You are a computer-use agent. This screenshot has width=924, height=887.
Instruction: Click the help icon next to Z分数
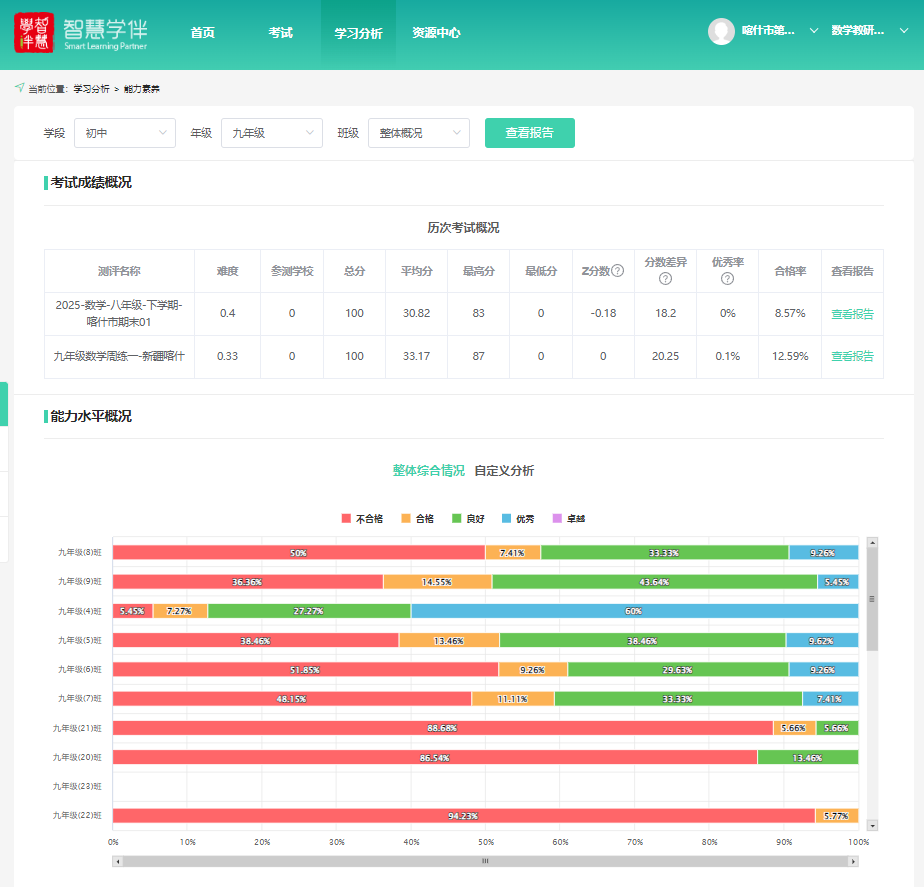[x=618, y=271]
